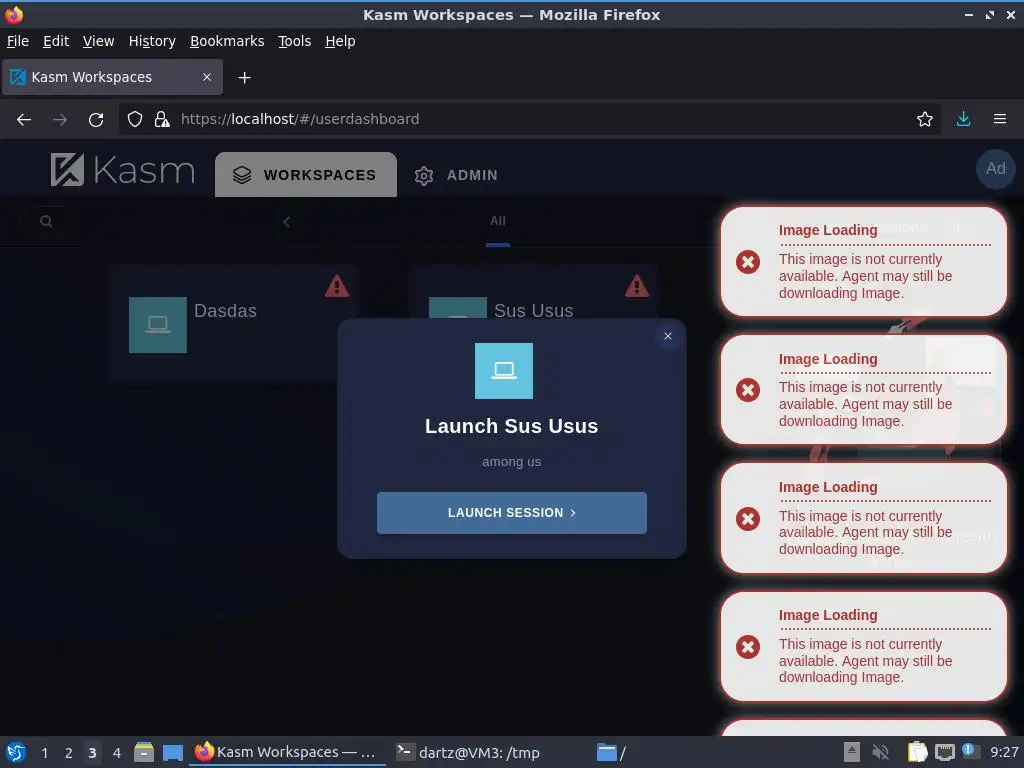This screenshot has height=768, width=1024.
Task: Open the Tools menu
Action: (x=295, y=41)
